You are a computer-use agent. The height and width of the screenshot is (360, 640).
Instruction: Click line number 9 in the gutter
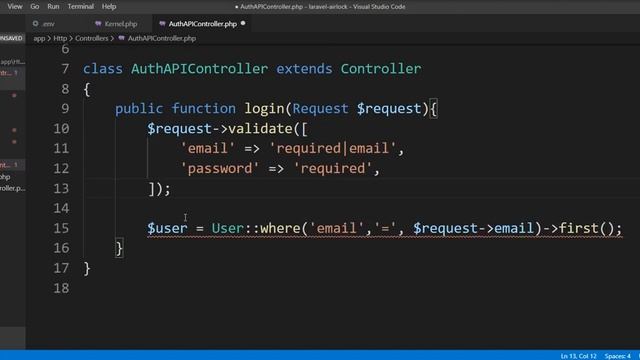pos(65,109)
